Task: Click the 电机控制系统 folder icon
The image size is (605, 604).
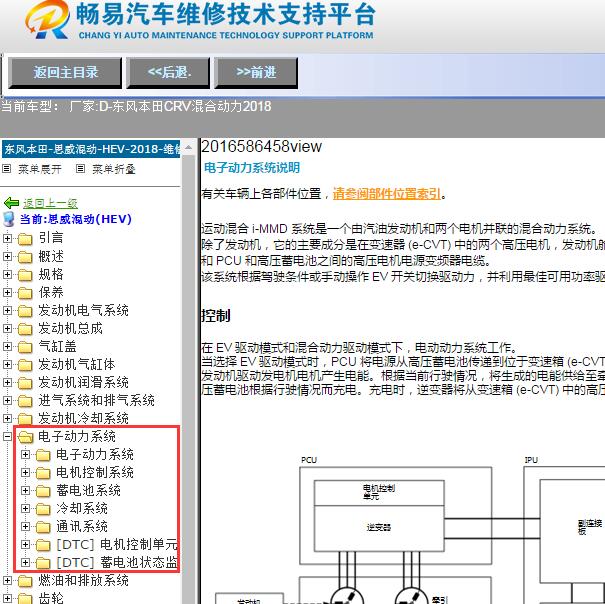Action: pyautogui.click(x=43, y=473)
